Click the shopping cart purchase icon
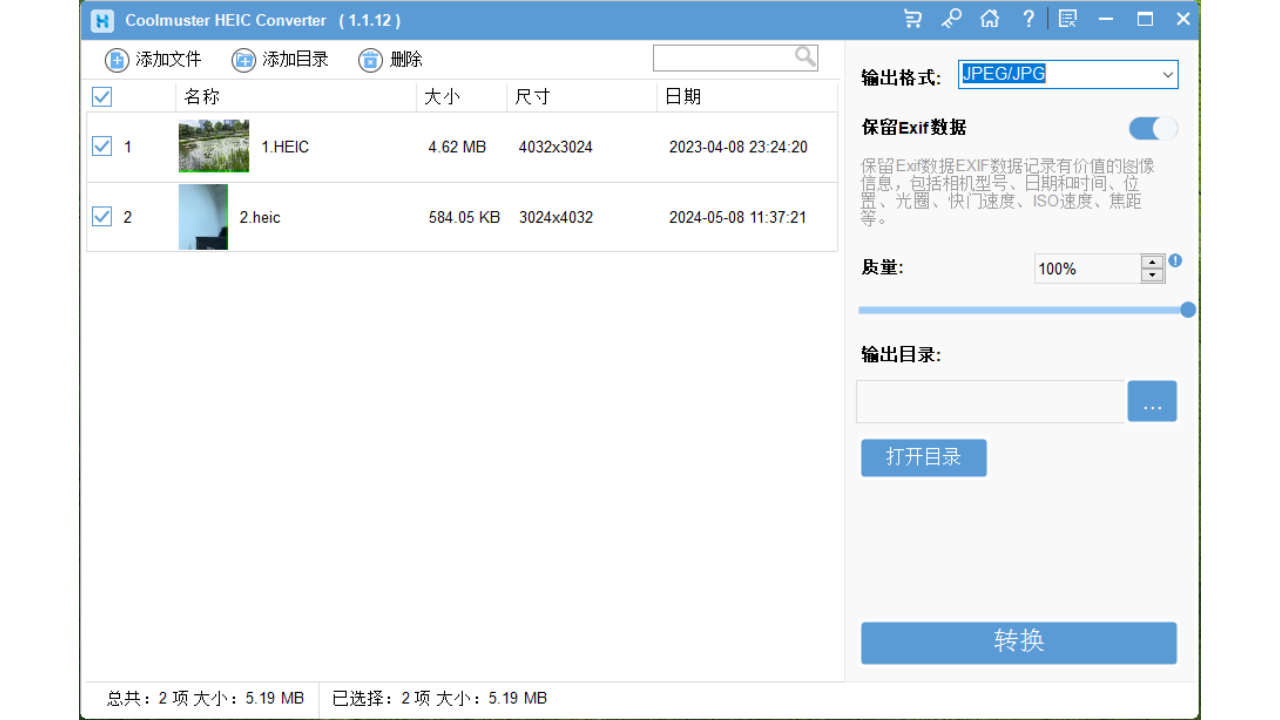 [913, 19]
